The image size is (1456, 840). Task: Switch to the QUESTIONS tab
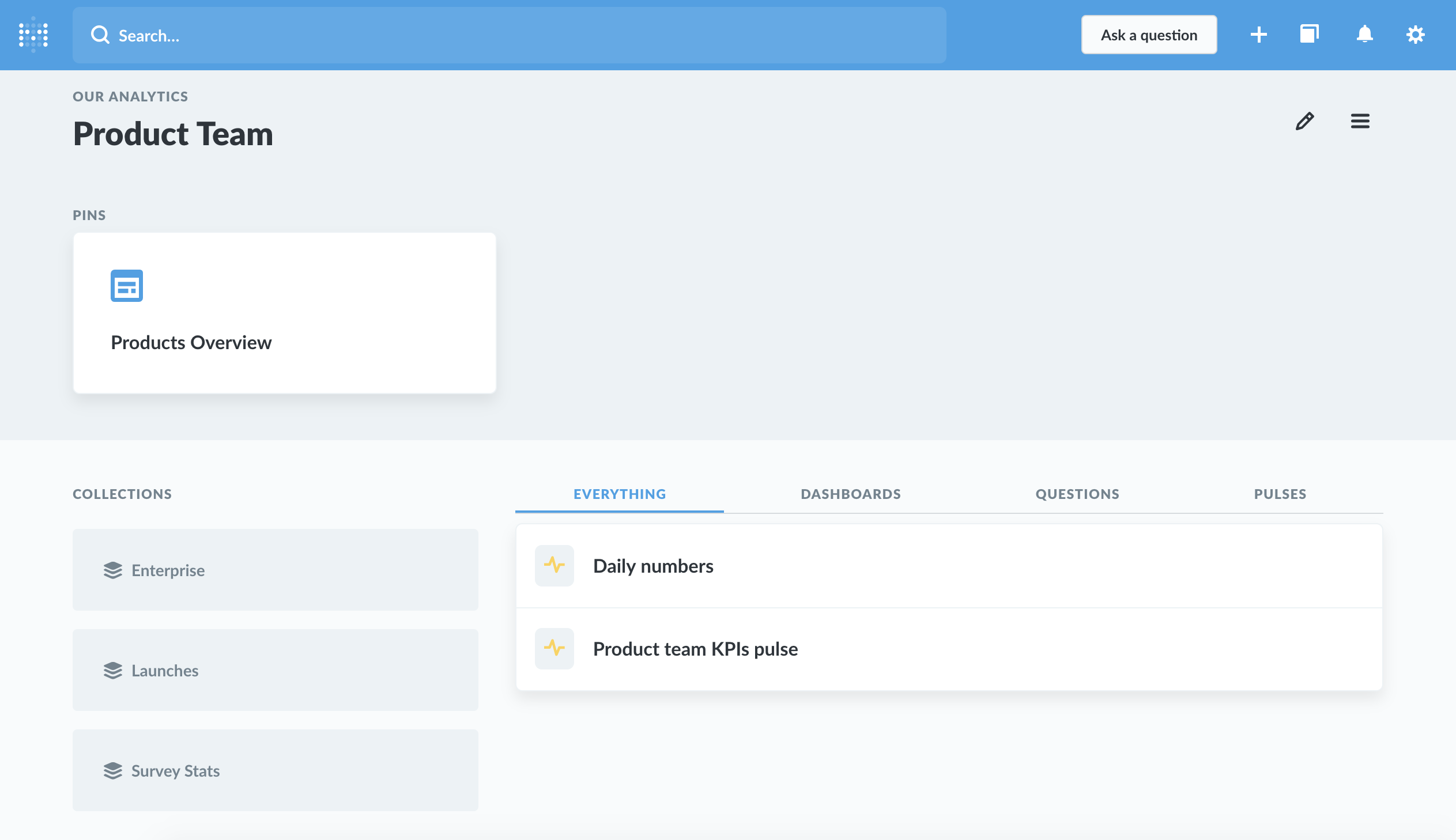[x=1078, y=494]
